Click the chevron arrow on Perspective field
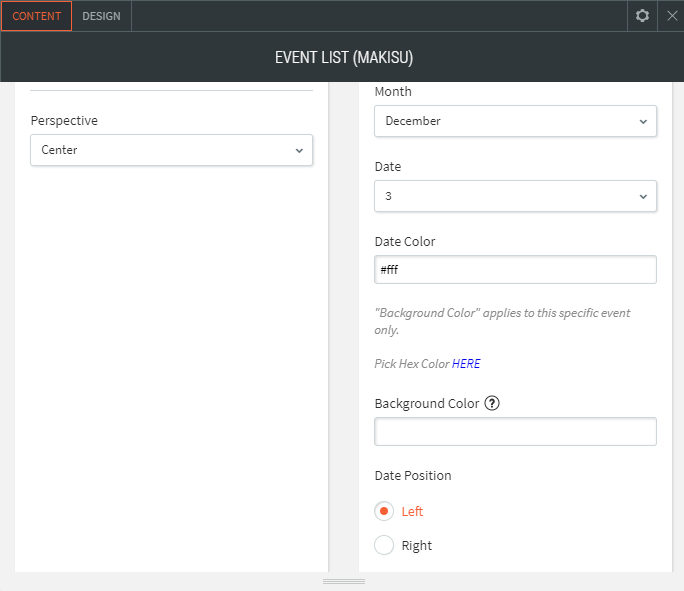Screen dimensions: 684x591 tap(299, 150)
